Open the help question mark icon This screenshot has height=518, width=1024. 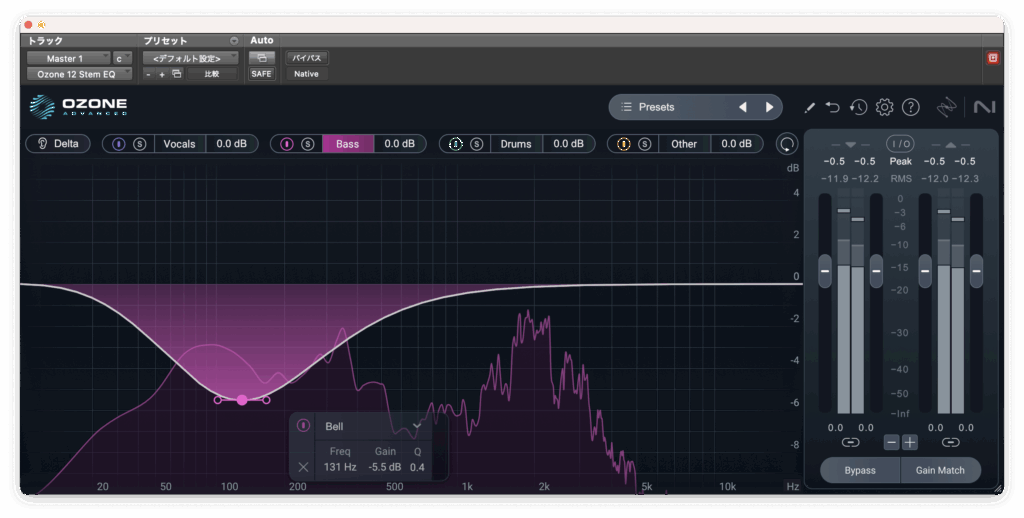910,107
